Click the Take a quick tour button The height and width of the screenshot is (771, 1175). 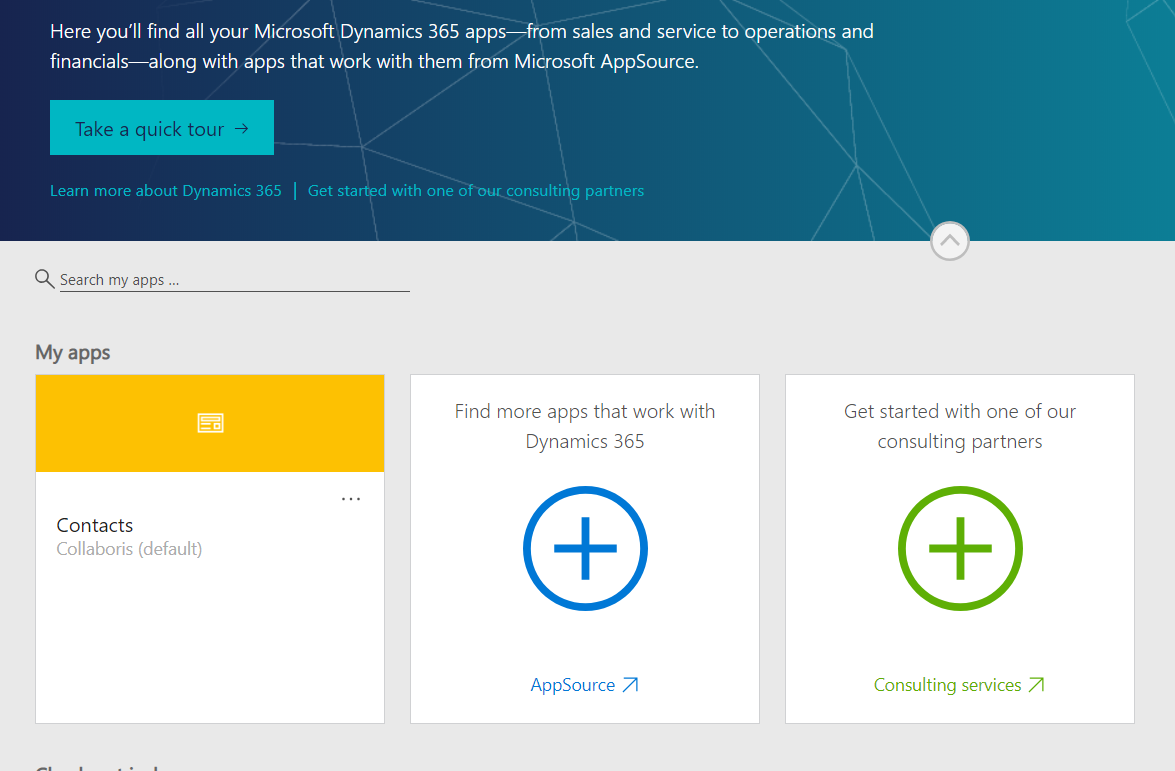tap(162, 127)
